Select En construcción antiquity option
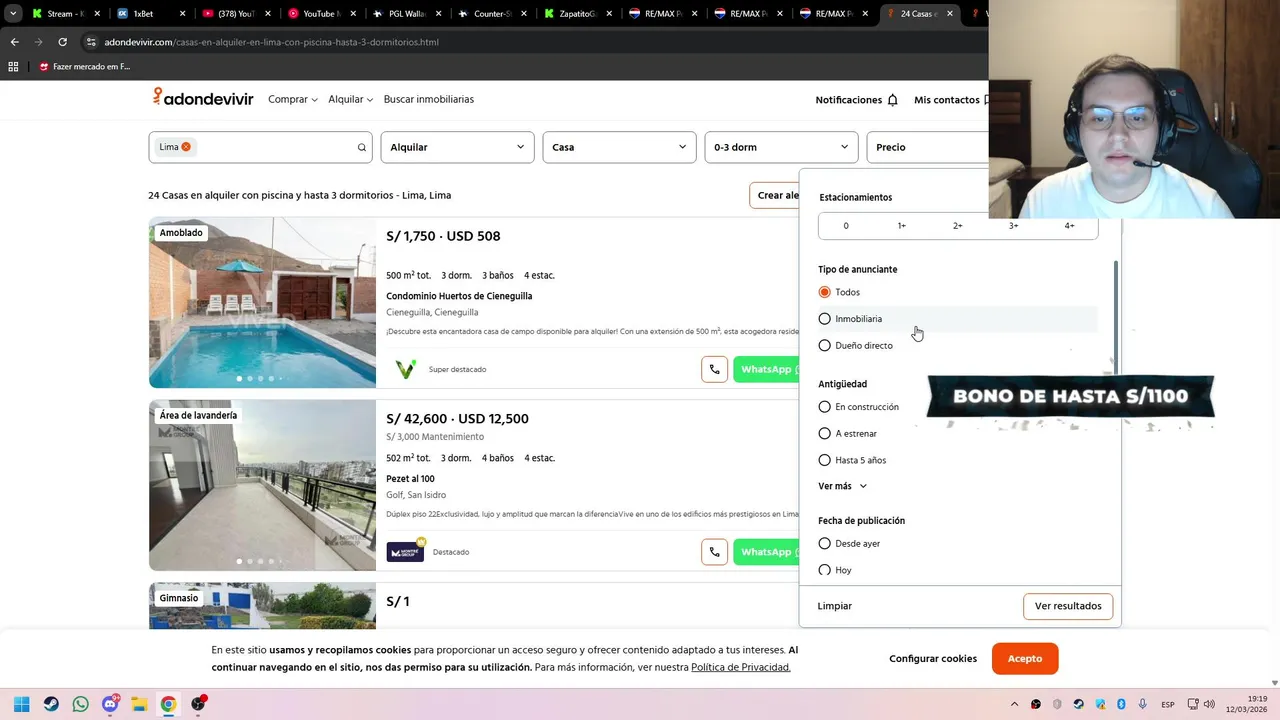This screenshot has height=720, width=1280. (x=824, y=407)
